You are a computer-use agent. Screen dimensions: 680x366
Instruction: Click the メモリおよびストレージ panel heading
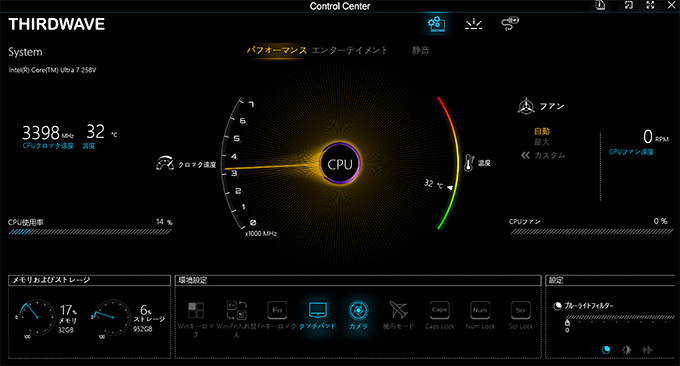[51, 280]
